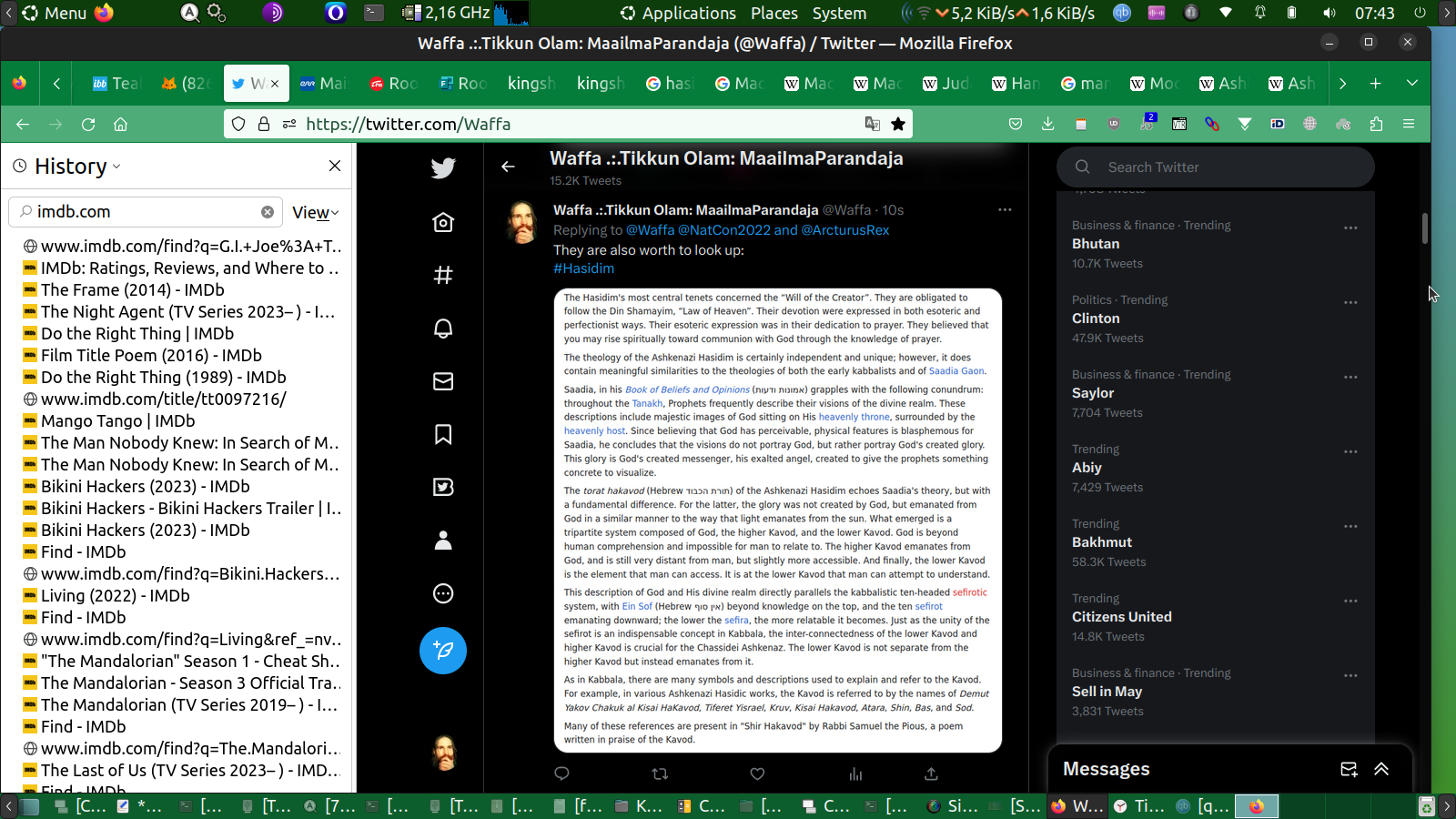
Task: Open the History View dropdown
Action: click(x=315, y=213)
